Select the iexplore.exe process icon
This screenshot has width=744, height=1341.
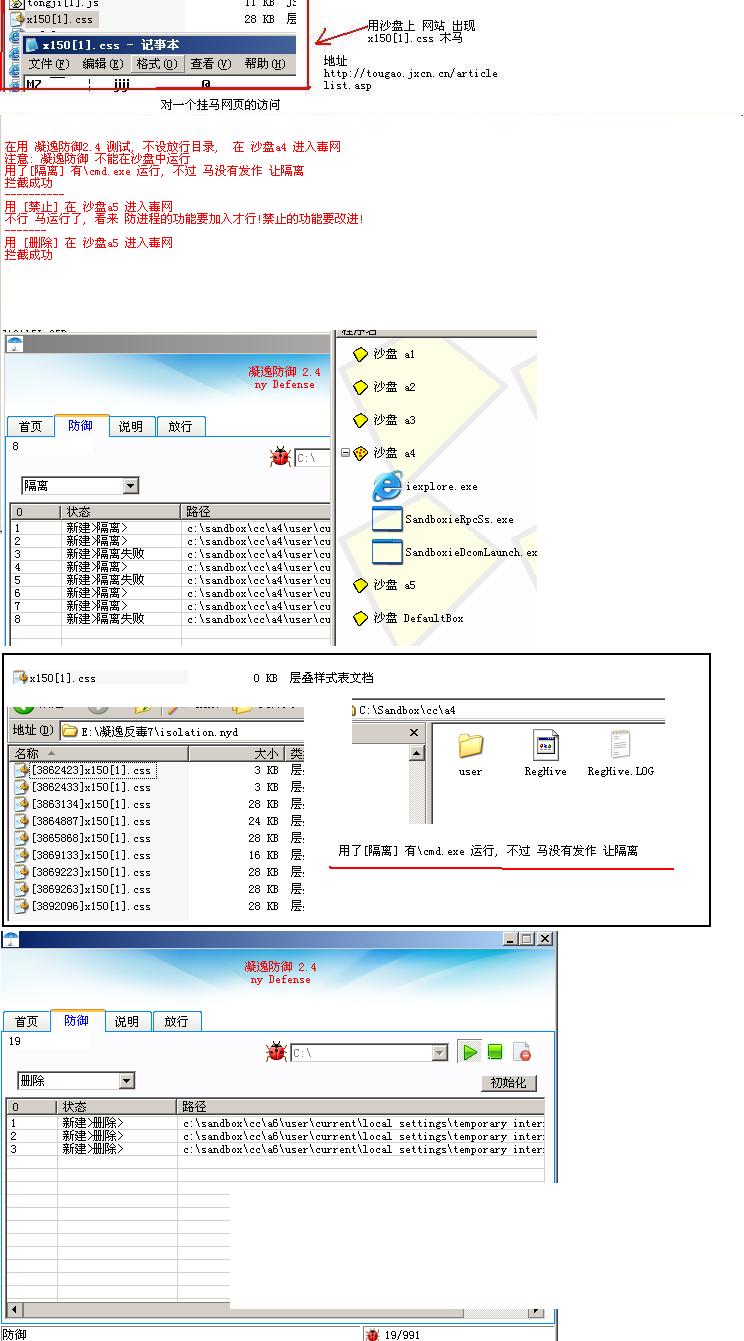pos(387,486)
